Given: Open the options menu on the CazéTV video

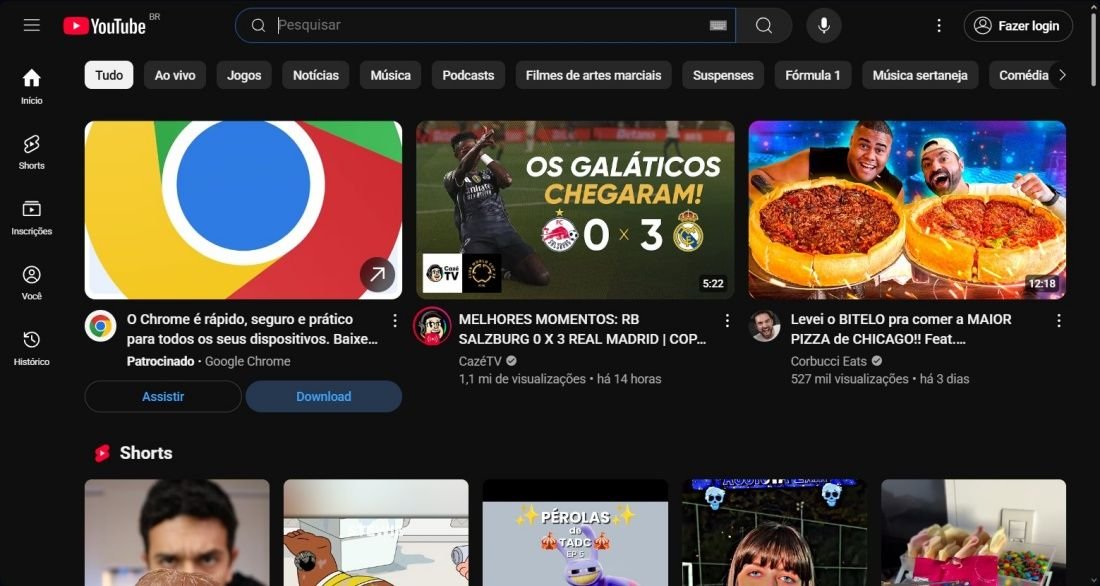Looking at the screenshot, I should (727, 320).
